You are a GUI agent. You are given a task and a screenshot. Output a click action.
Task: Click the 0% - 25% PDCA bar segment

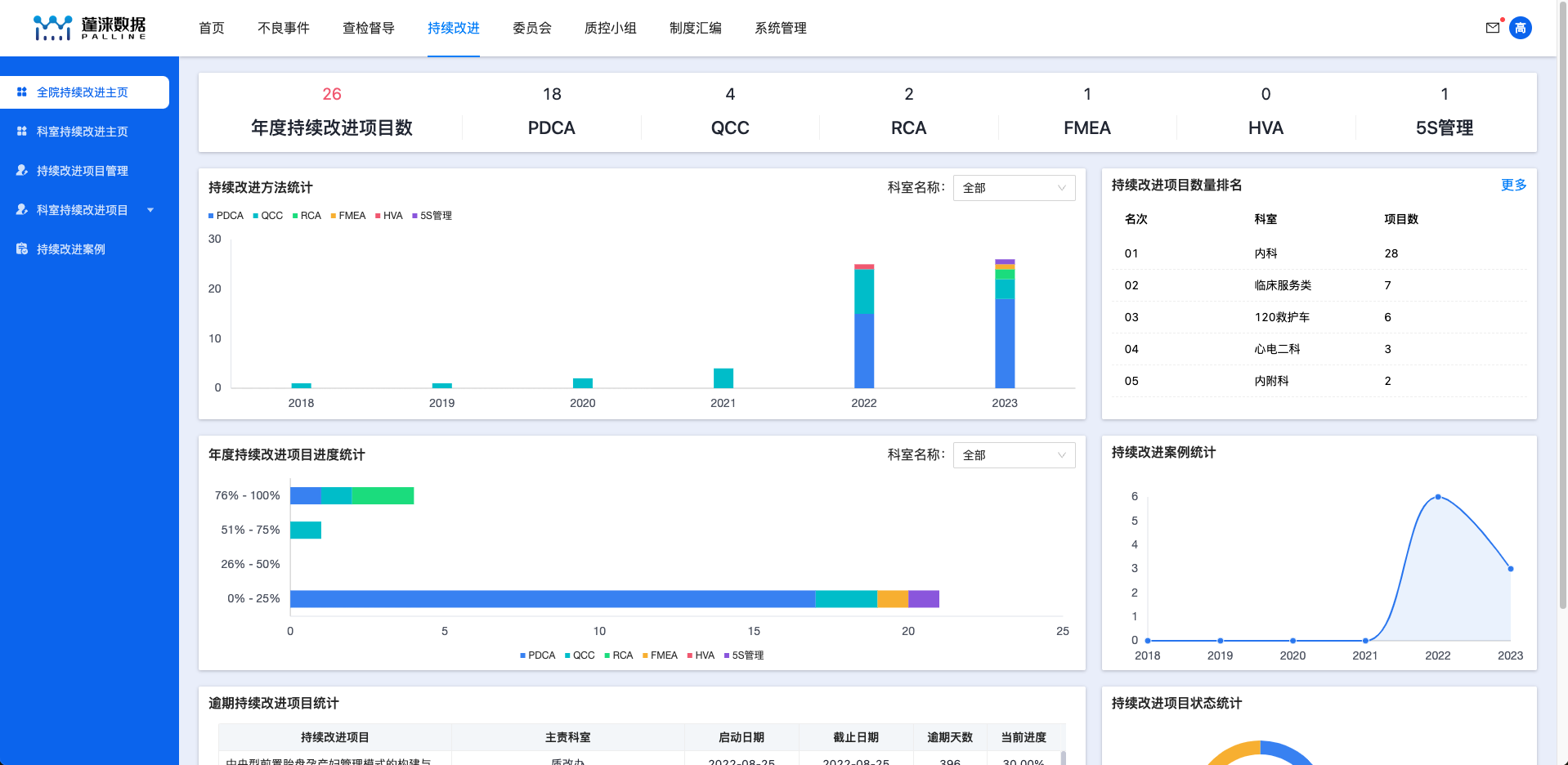click(x=553, y=599)
